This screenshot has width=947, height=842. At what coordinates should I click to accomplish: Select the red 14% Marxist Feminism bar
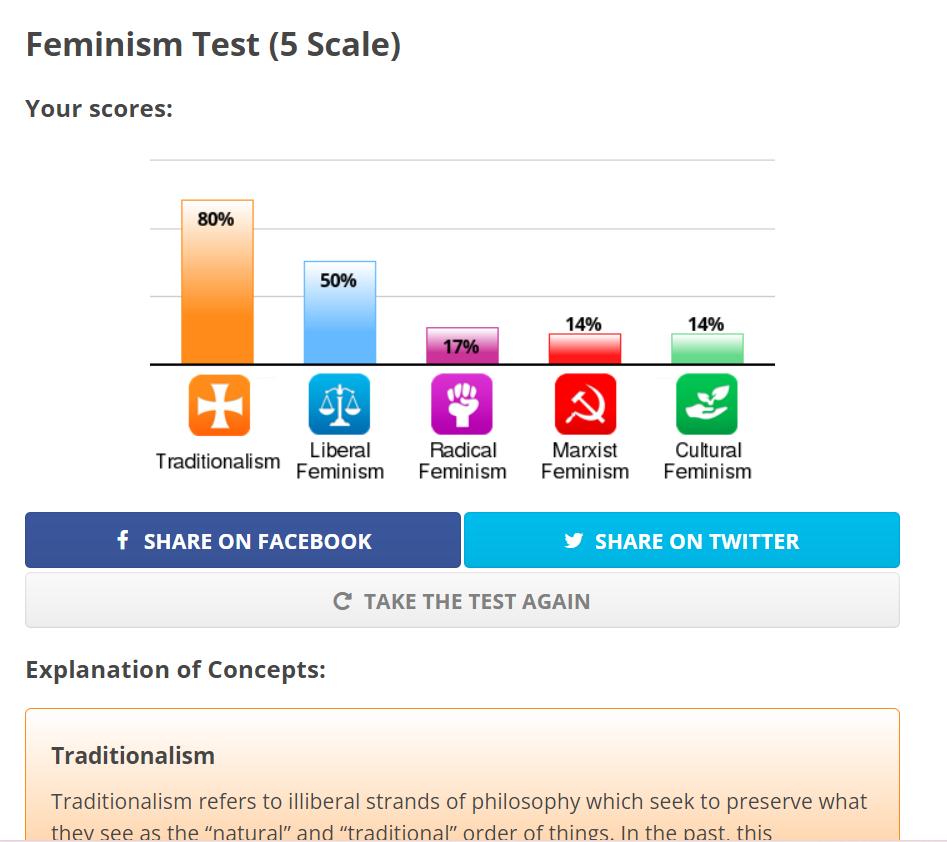[x=585, y=349]
